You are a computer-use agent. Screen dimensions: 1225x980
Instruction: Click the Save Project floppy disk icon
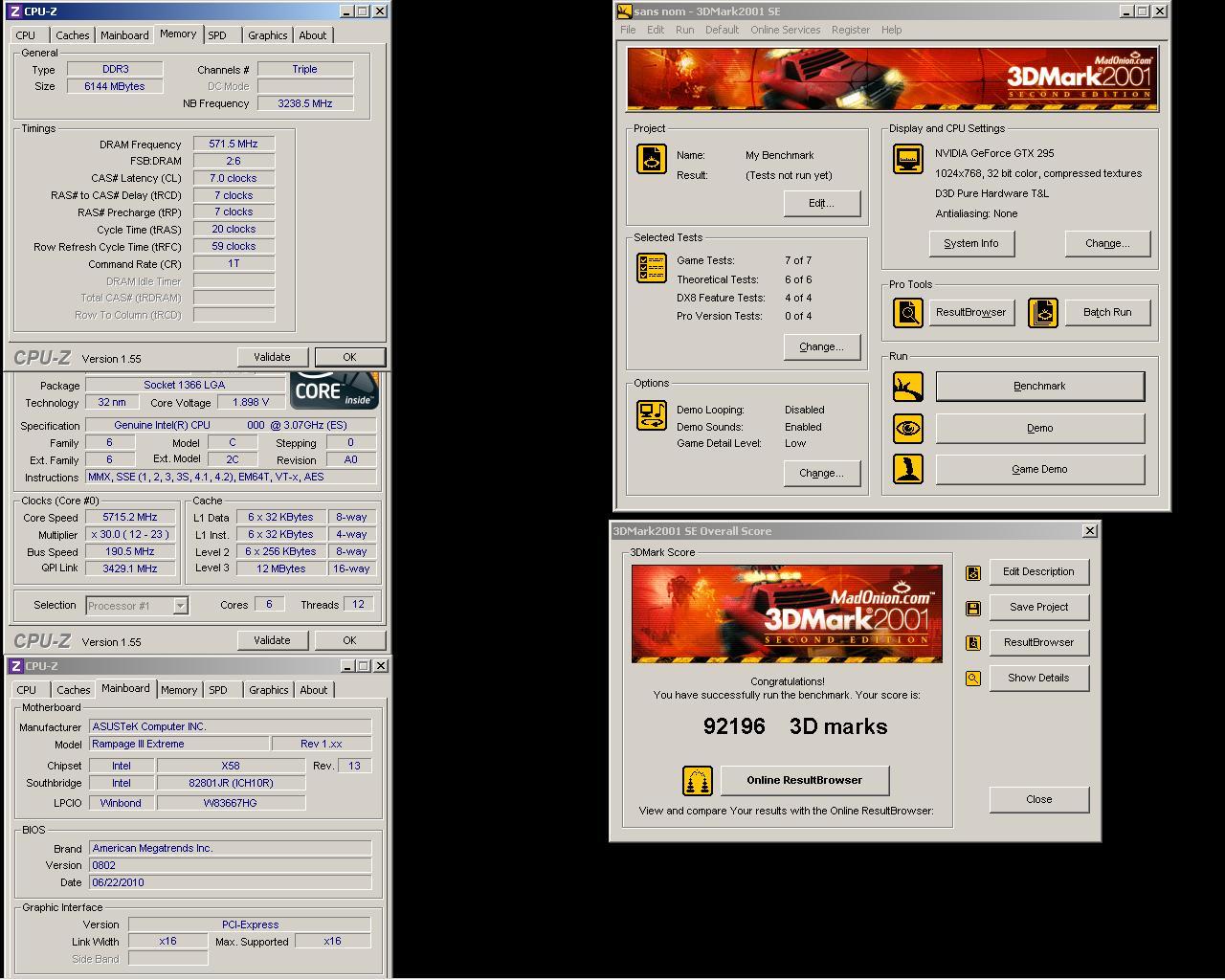973,608
